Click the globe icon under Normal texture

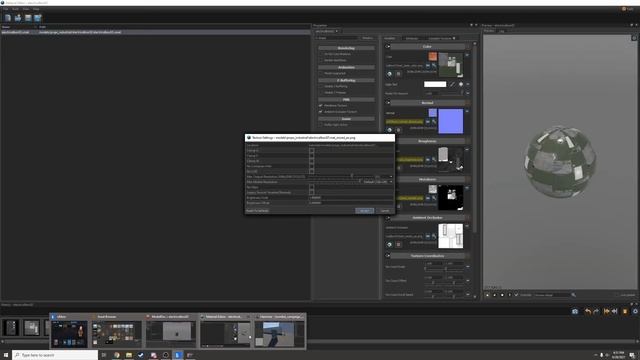click(x=389, y=130)
